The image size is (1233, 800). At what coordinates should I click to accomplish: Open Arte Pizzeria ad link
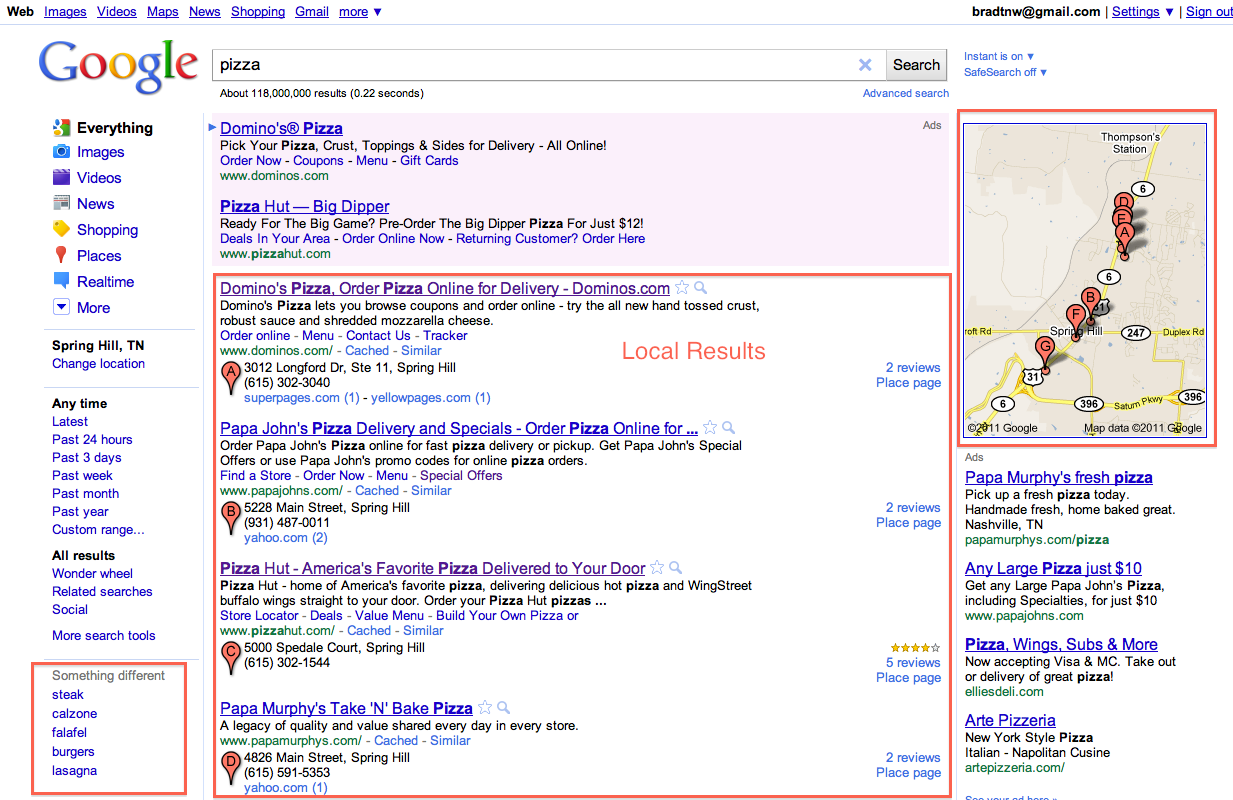coord(1010,720)
